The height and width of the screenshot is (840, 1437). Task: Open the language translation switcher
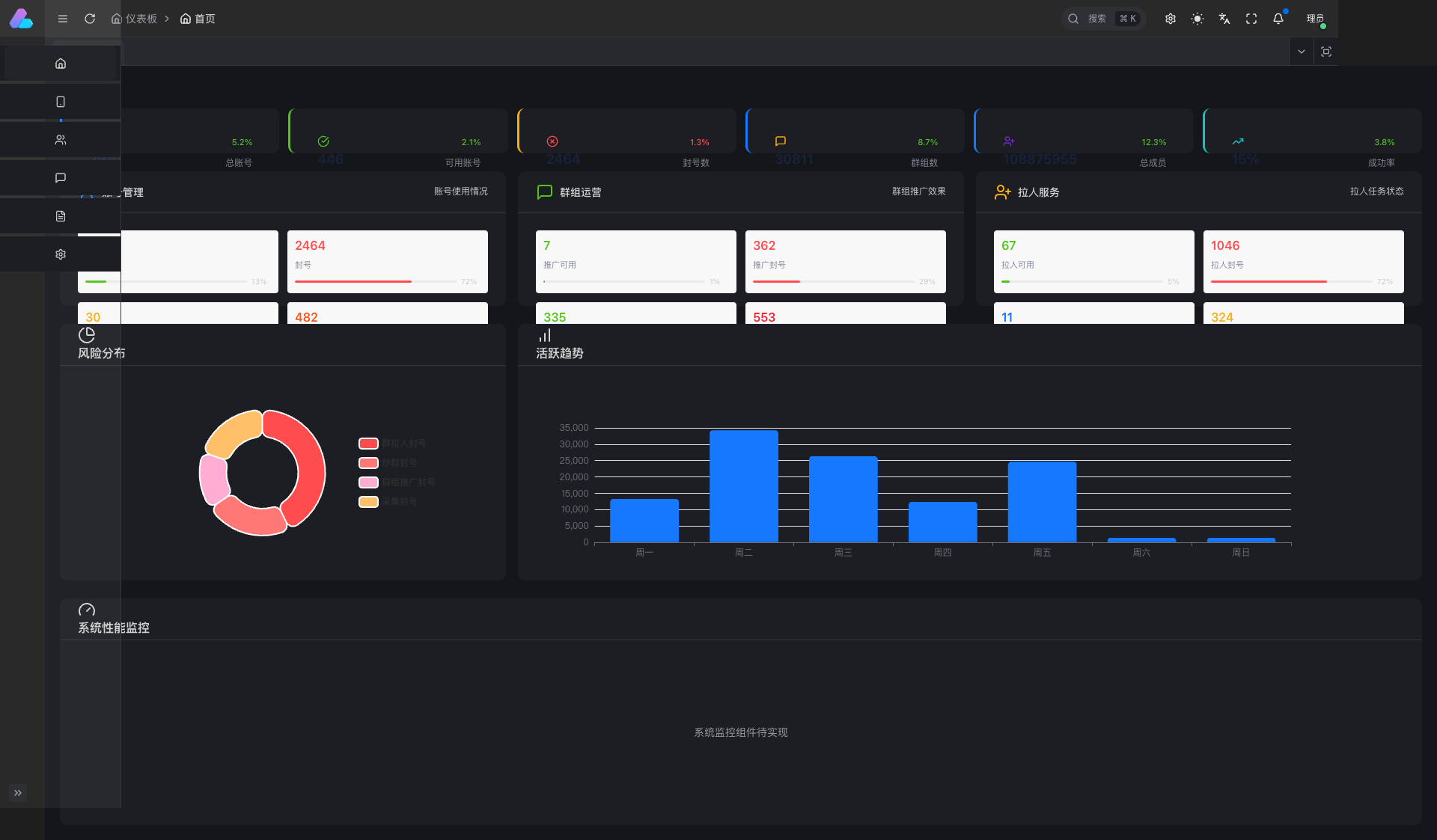tap(1224, 19)
